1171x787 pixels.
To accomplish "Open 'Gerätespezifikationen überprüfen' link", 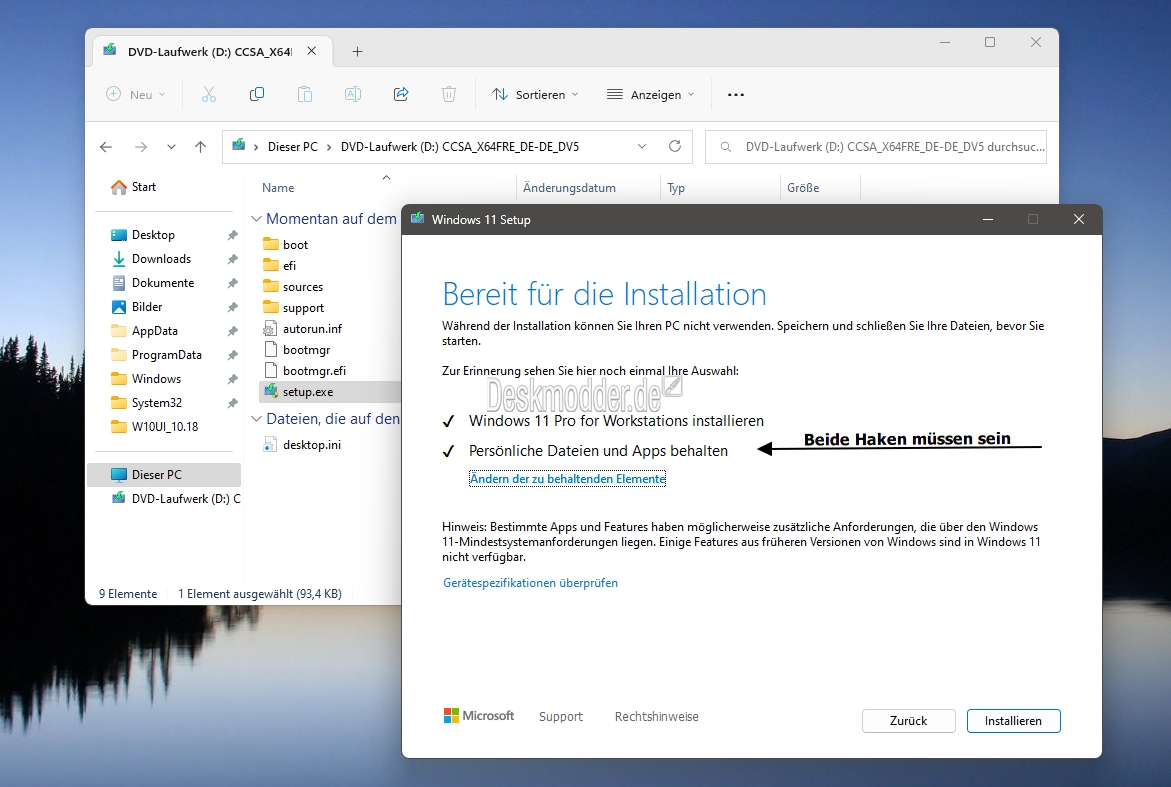I will 530,583.
